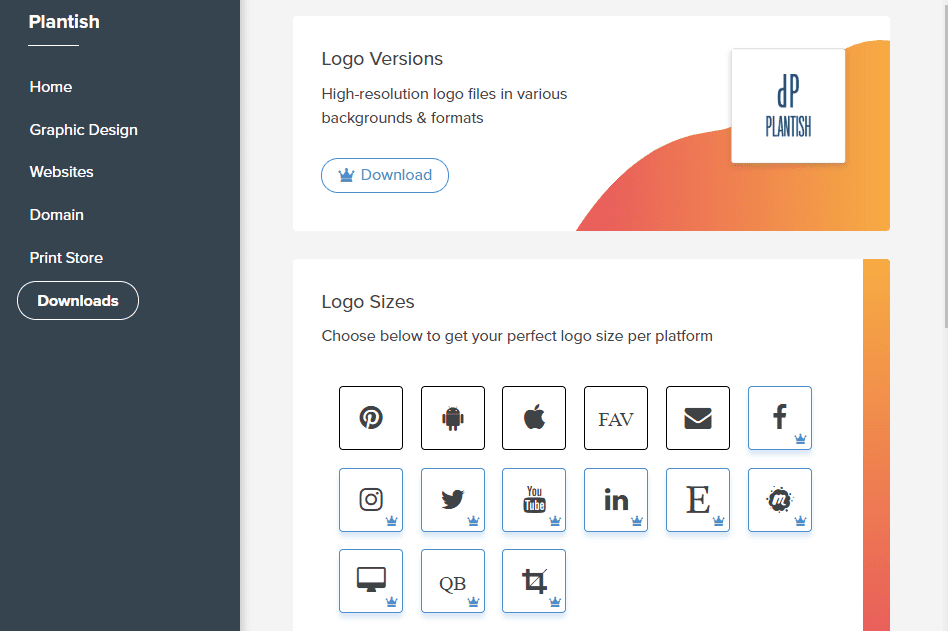The image size is (948, 631).
Task: Select the Twitter logo size icon
Action: (452, 500)
